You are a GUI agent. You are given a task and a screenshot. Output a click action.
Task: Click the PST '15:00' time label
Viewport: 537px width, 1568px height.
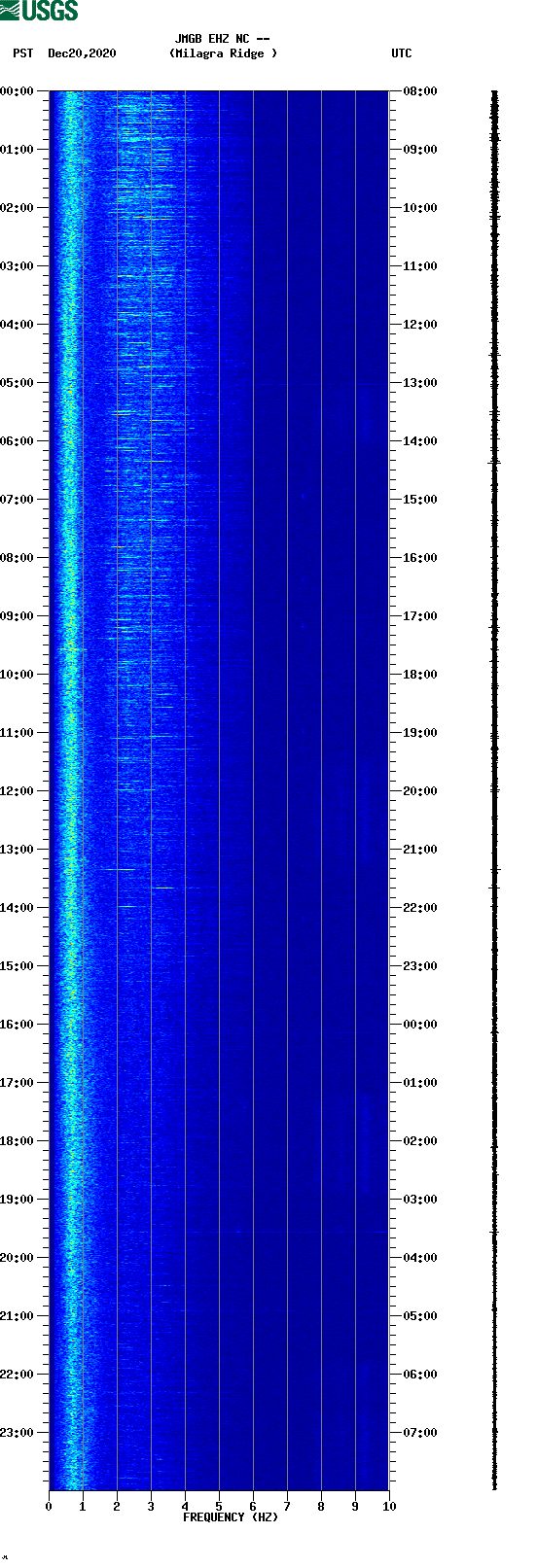(18, 966)
